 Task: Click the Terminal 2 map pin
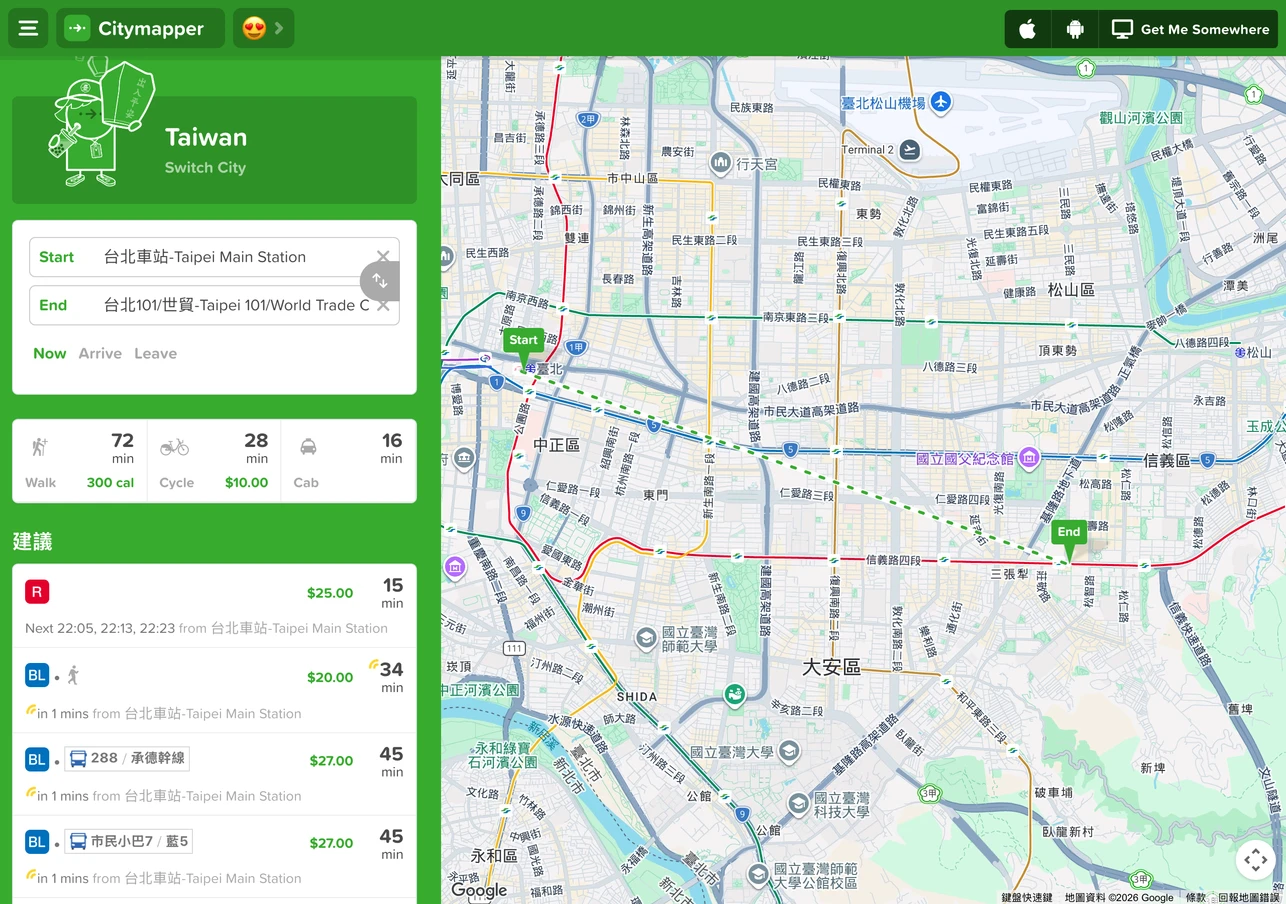[909, 150]
